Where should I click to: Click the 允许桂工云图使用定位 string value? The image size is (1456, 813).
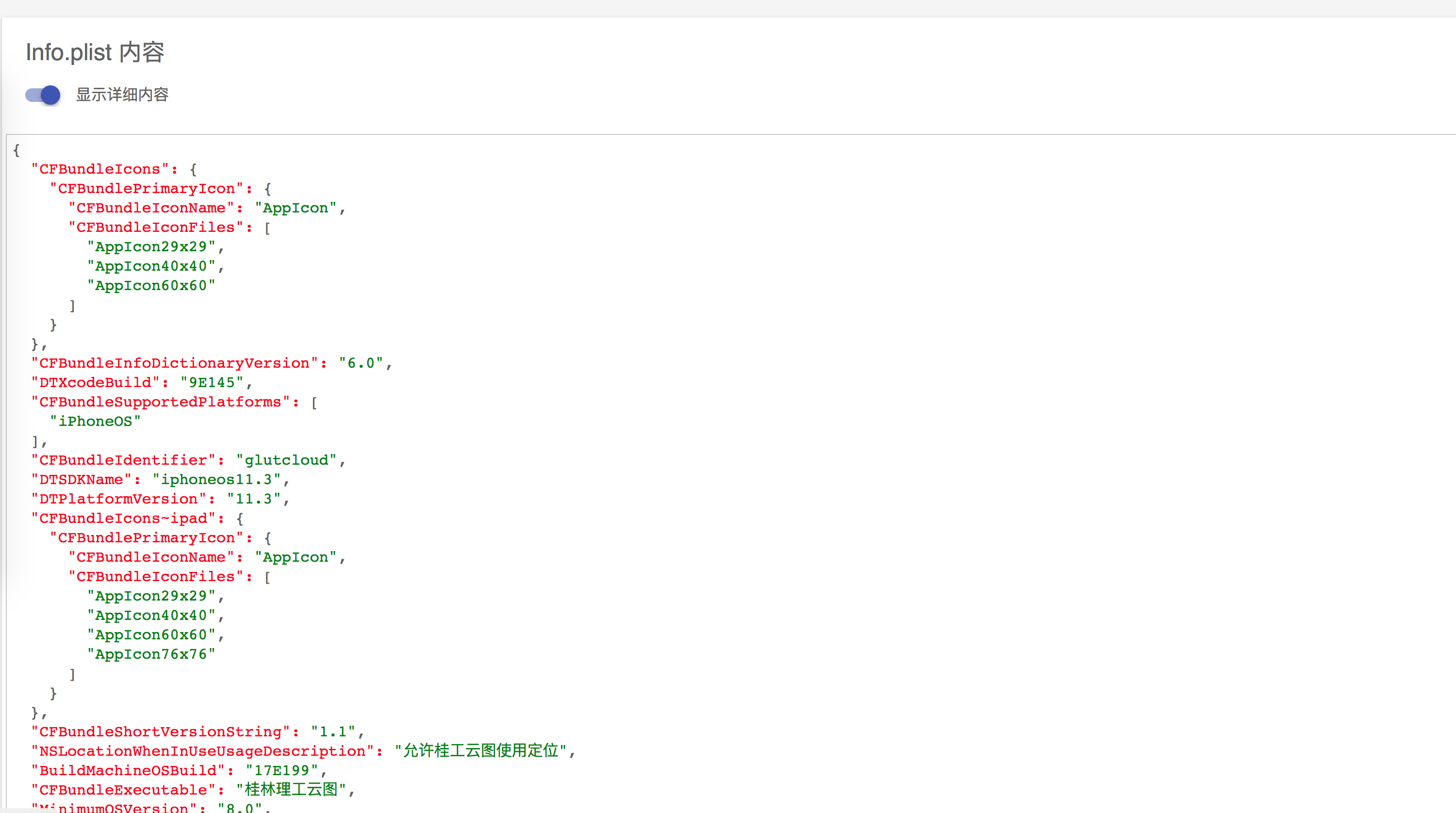(x=480, y=751)
